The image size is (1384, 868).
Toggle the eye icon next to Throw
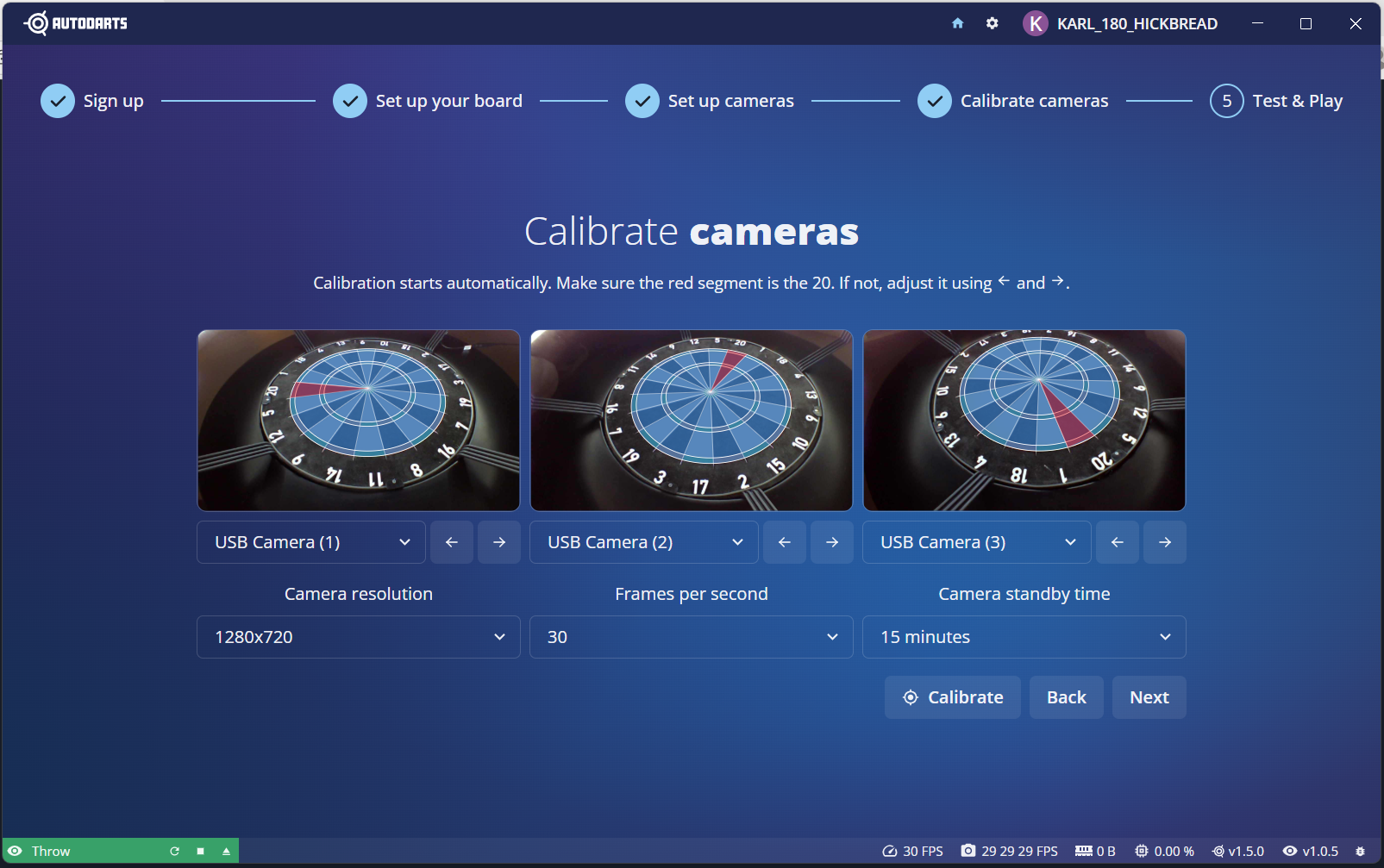coord(15,851)
